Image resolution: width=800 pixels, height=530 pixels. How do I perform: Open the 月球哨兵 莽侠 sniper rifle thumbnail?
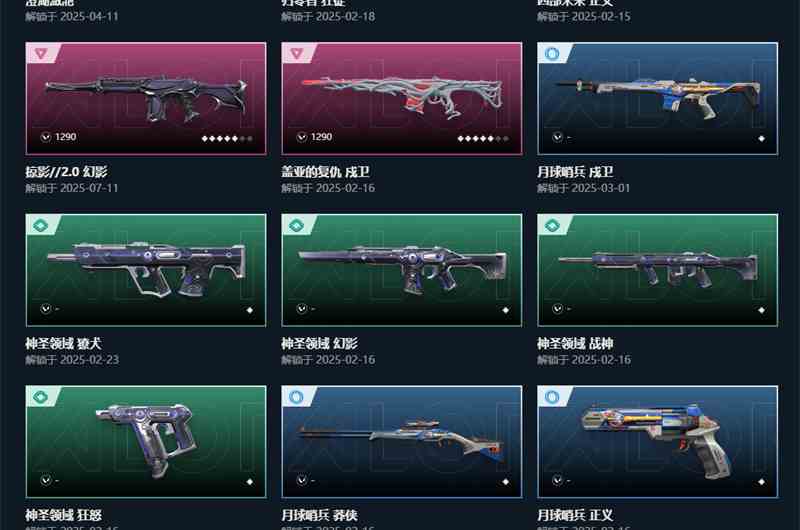pyautogui.click(x=402, y=442)
